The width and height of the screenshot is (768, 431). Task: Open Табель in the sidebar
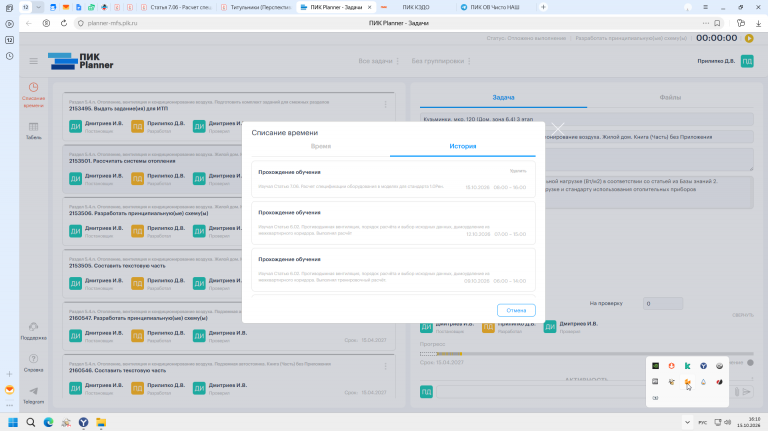(33, 131)
